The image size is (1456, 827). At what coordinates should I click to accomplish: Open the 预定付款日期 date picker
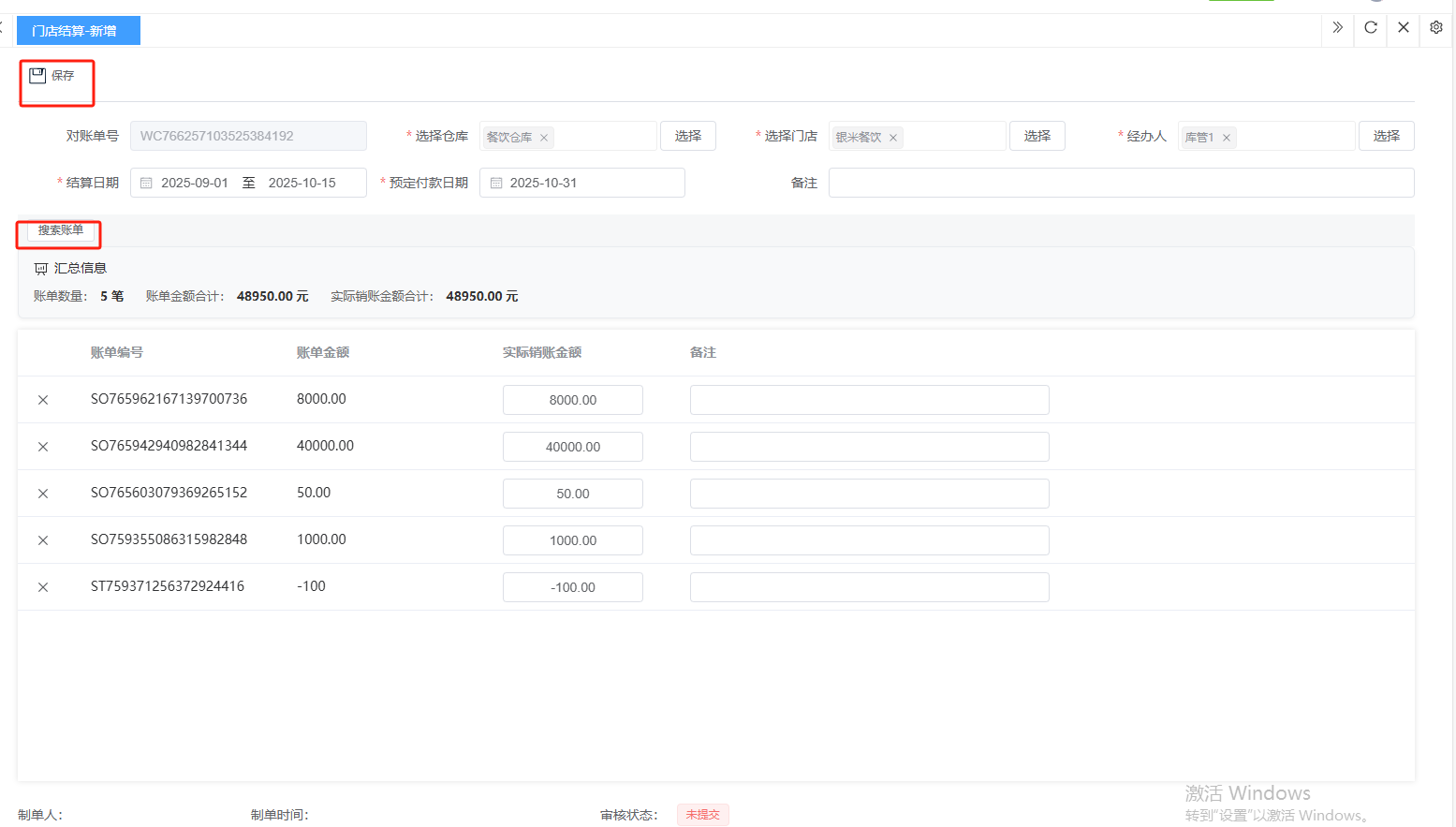click(581, 183)
